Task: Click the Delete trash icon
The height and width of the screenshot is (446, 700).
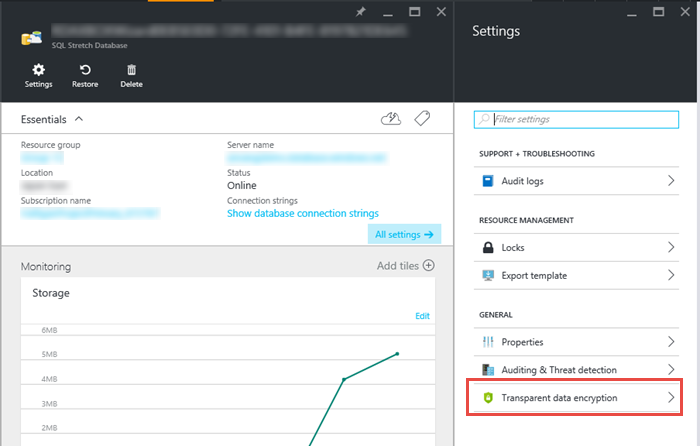Action: click(131, 70)
